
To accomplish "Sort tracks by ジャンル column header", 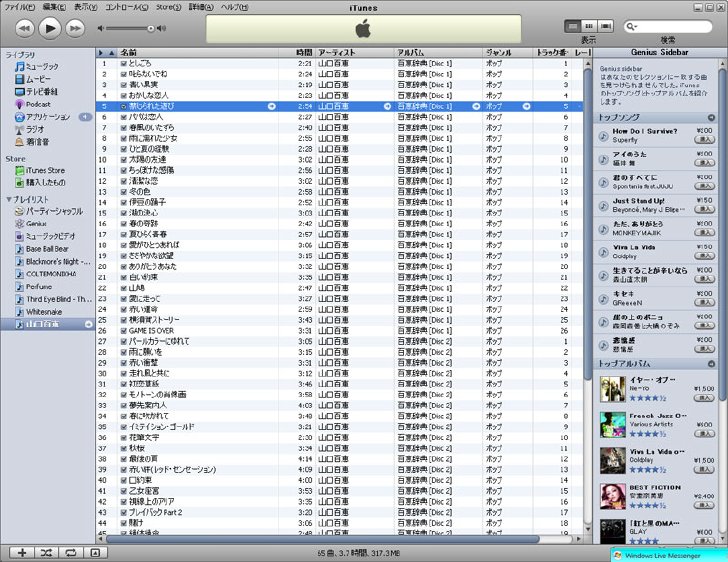I will coord(508,53).
